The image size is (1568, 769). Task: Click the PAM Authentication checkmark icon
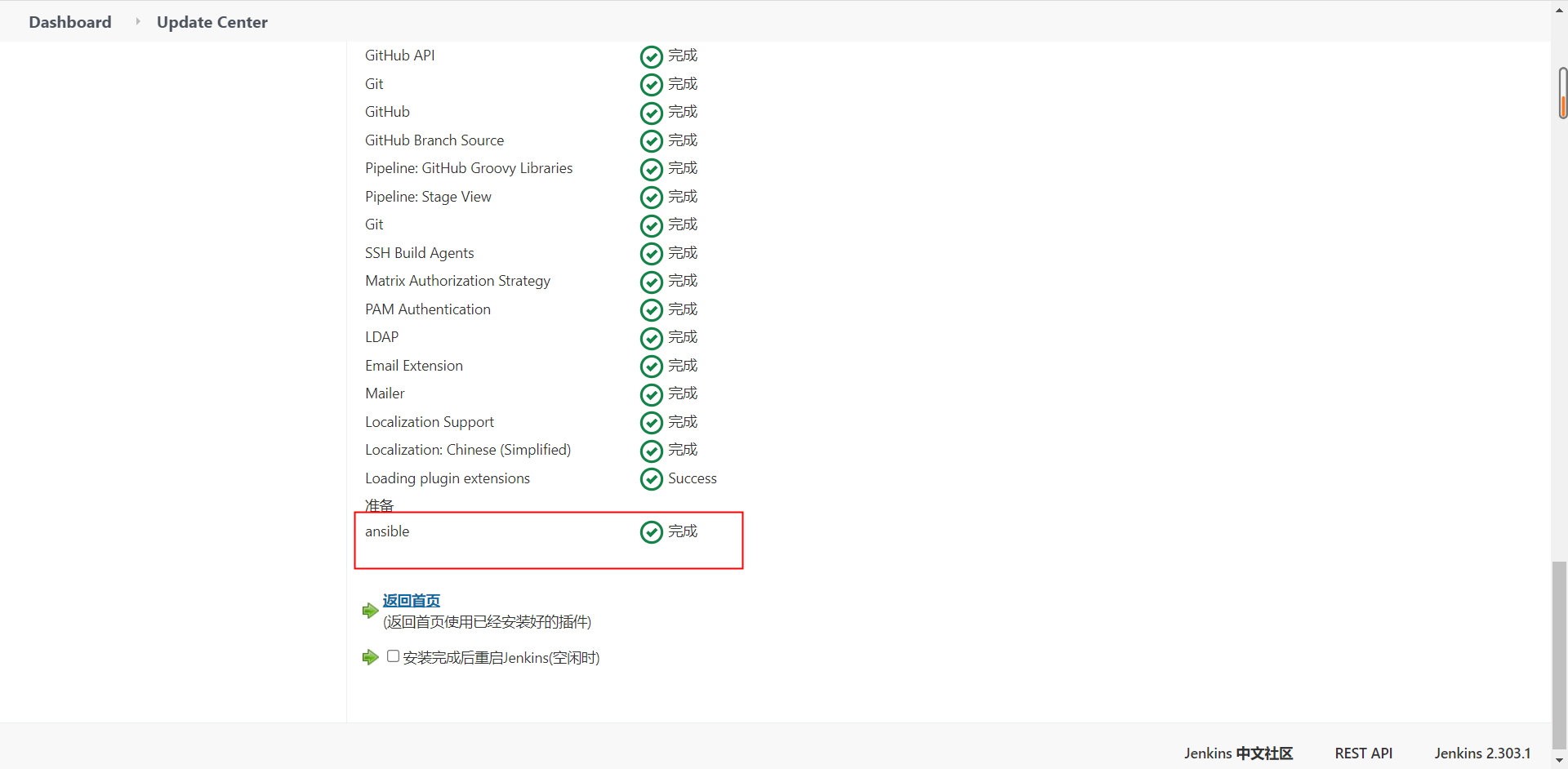tap(651, 310)
